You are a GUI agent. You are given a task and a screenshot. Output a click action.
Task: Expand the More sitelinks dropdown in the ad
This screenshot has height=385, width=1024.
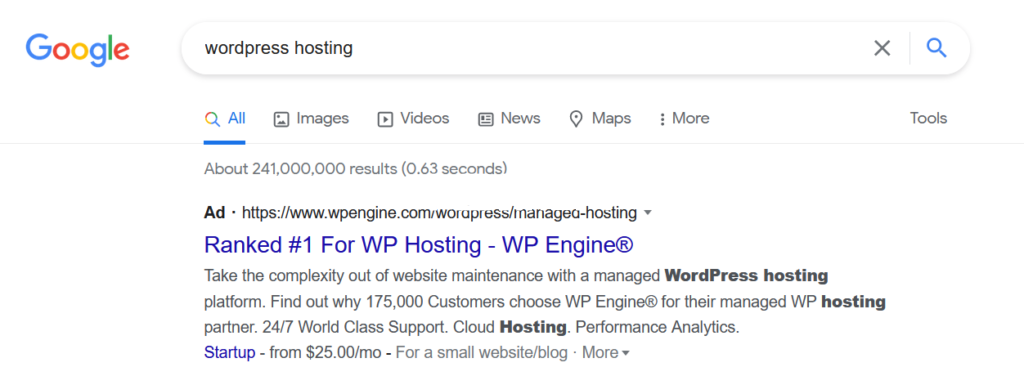(605, 353)
